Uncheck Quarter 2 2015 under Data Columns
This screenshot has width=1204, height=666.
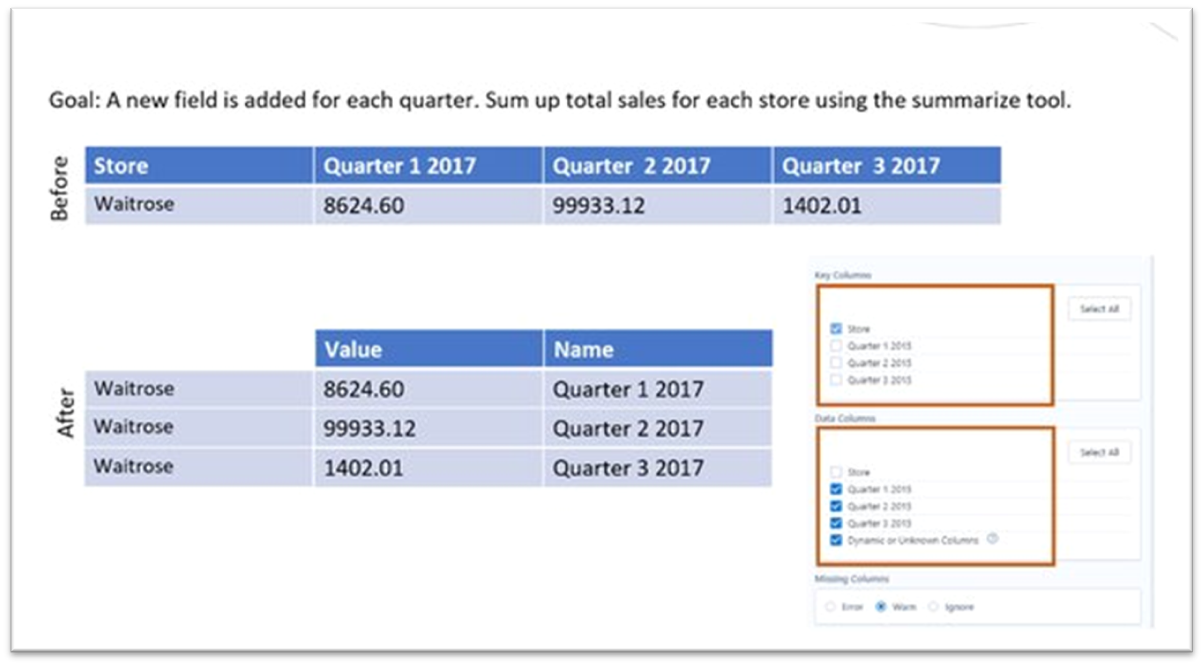[x=835, y=506]
